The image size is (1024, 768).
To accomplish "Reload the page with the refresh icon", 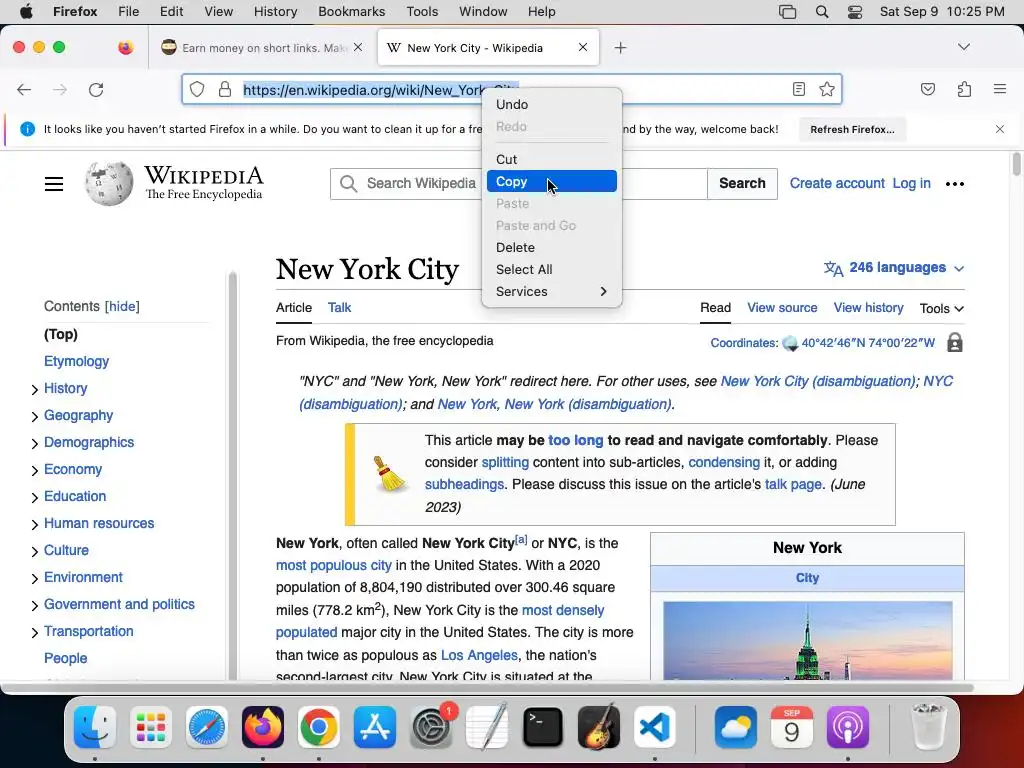I will click(96, 89).
